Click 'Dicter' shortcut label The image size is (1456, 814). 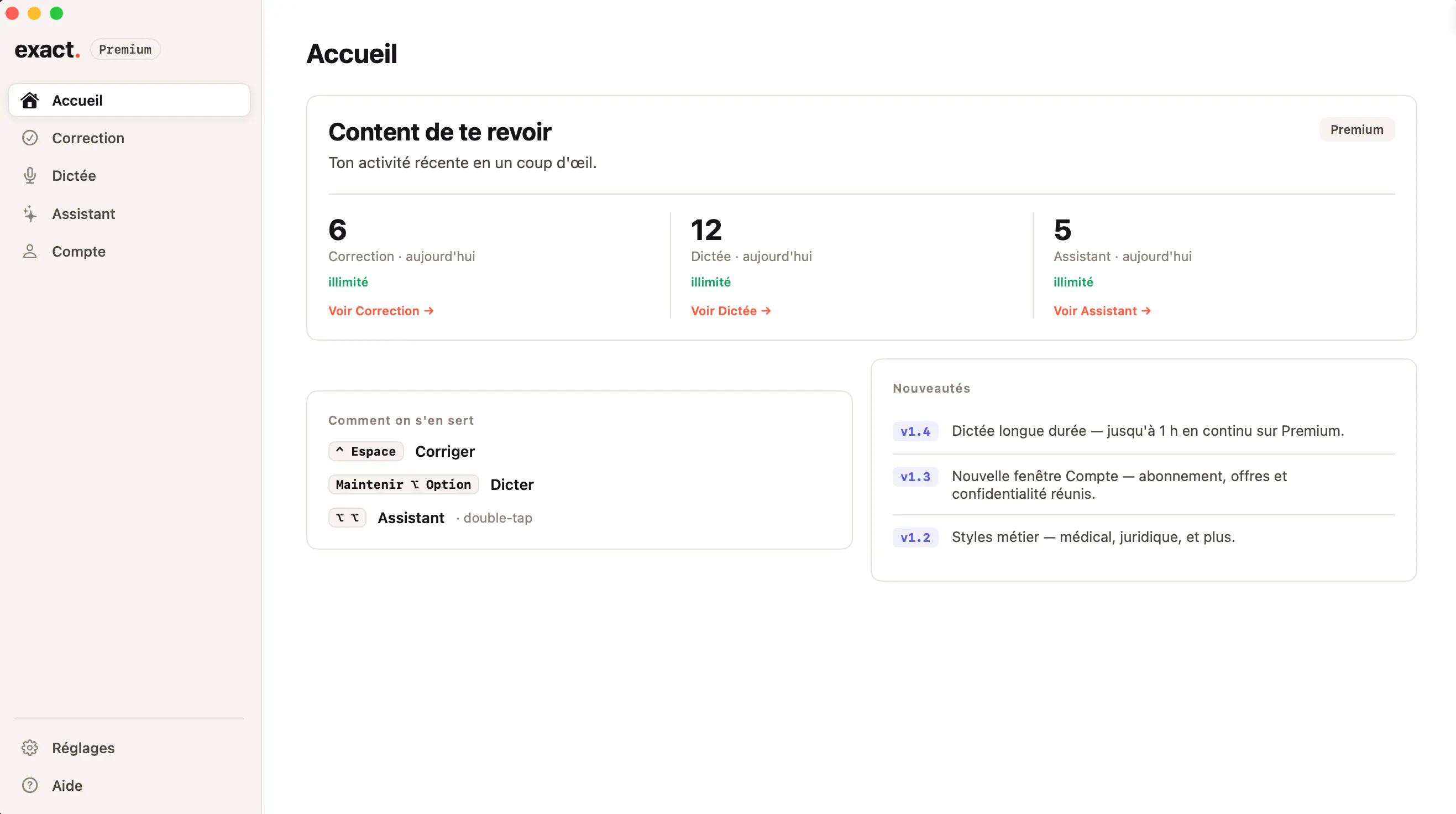(511, 484)
